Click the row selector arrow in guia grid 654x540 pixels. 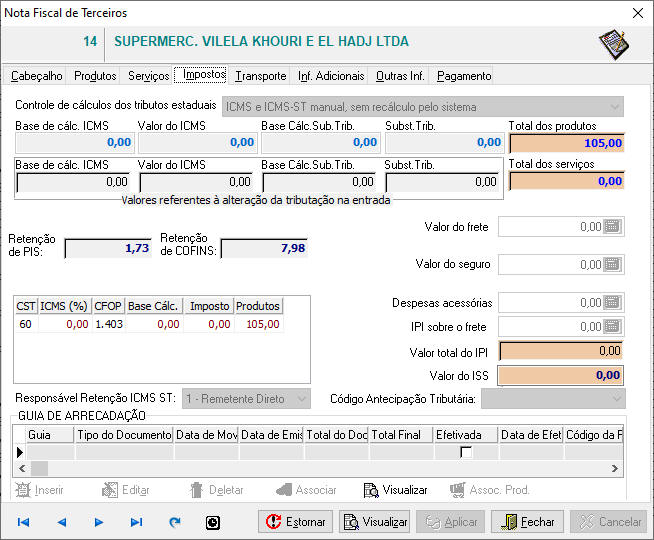(x=20, y=452)
